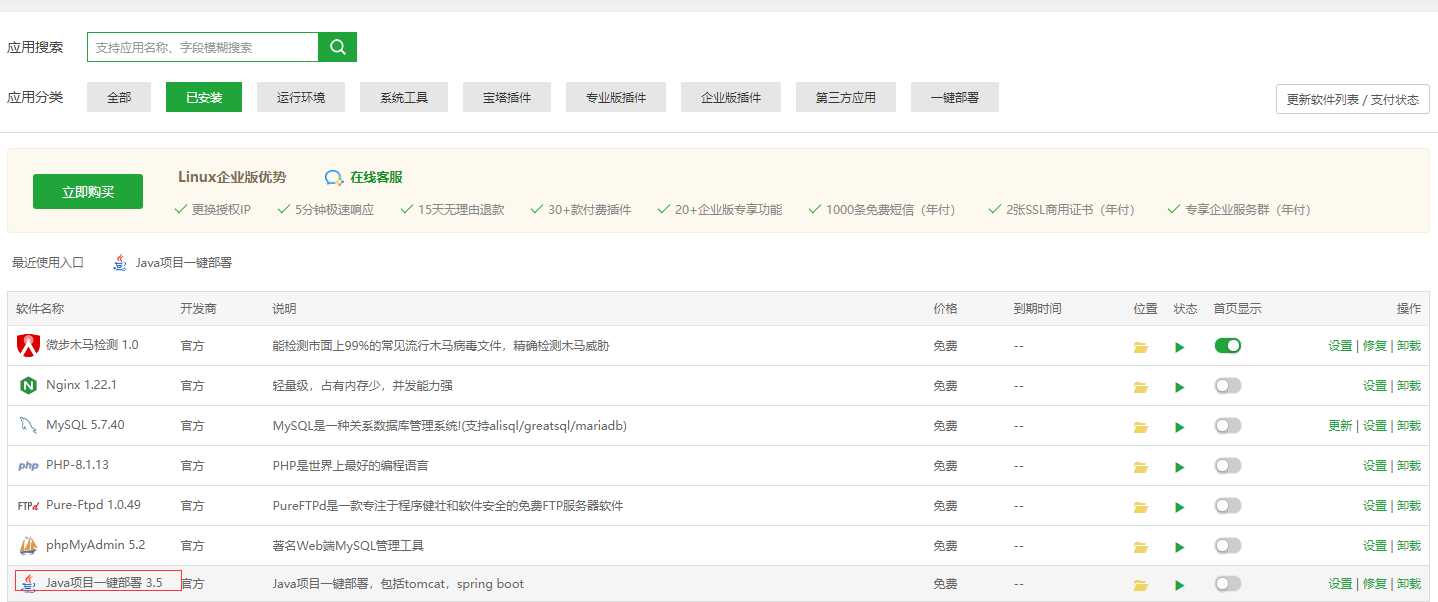Screen dimensions: 1438x602
Task: Open the 在线客服 link
Action: click(x=376, y=177)
